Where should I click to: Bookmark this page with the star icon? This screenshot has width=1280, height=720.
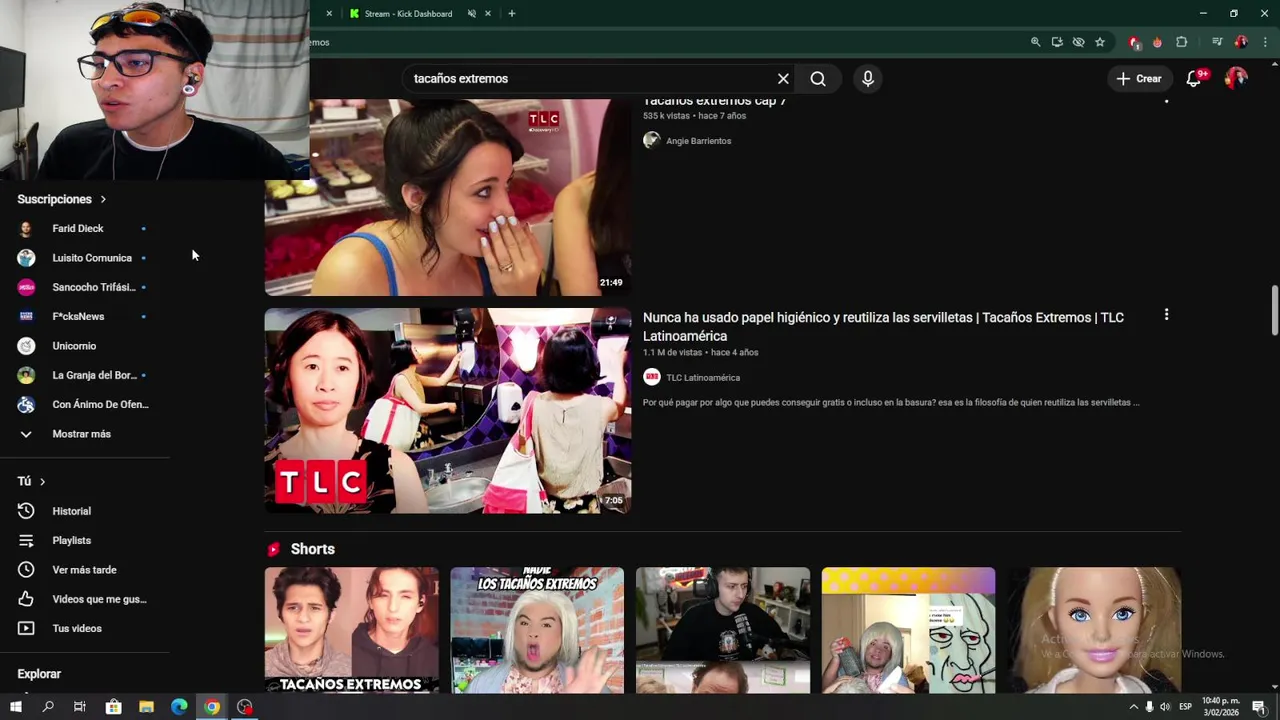(x=1100, y=42)
